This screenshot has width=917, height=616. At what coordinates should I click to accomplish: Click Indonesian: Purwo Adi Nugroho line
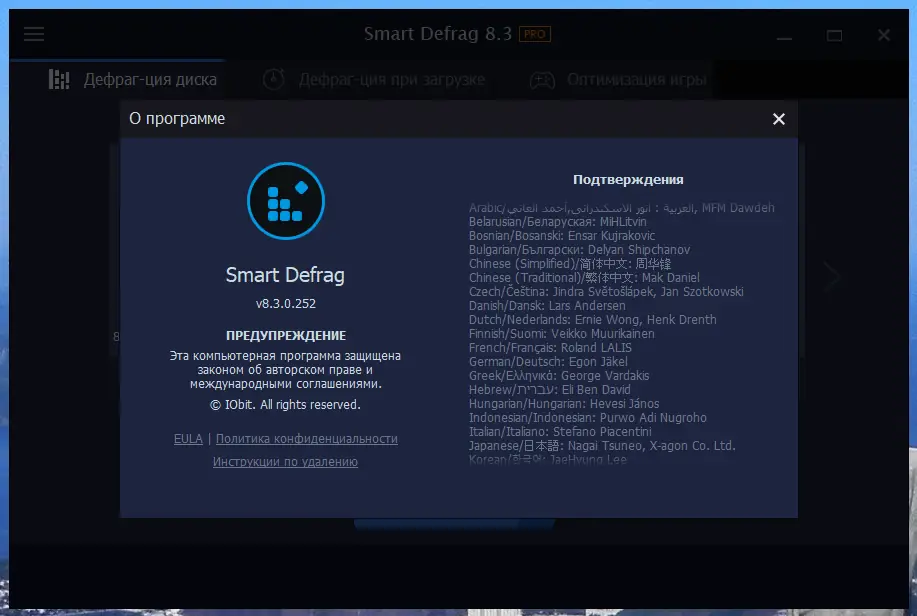587,418
